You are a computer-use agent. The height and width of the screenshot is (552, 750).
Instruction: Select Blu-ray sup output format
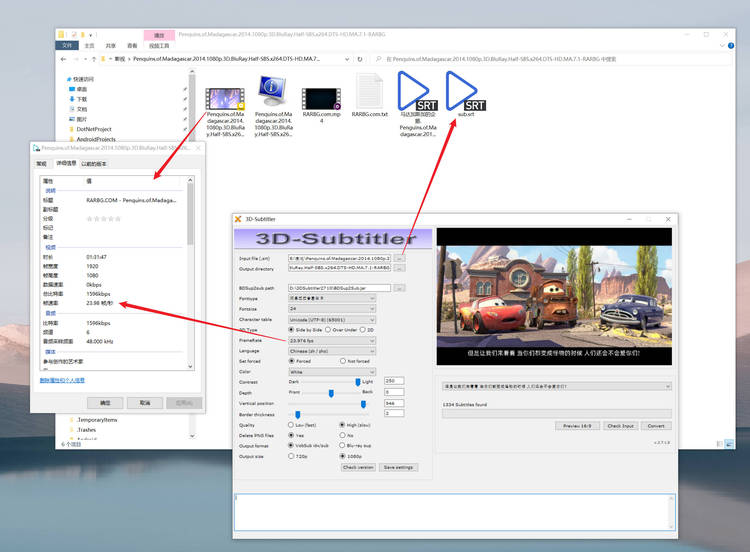(342, 445)
